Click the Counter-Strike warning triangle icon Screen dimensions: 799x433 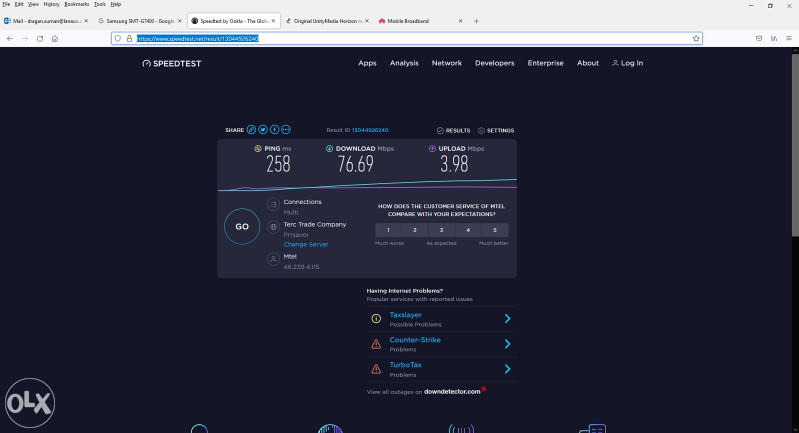click(x=376, y=344)
